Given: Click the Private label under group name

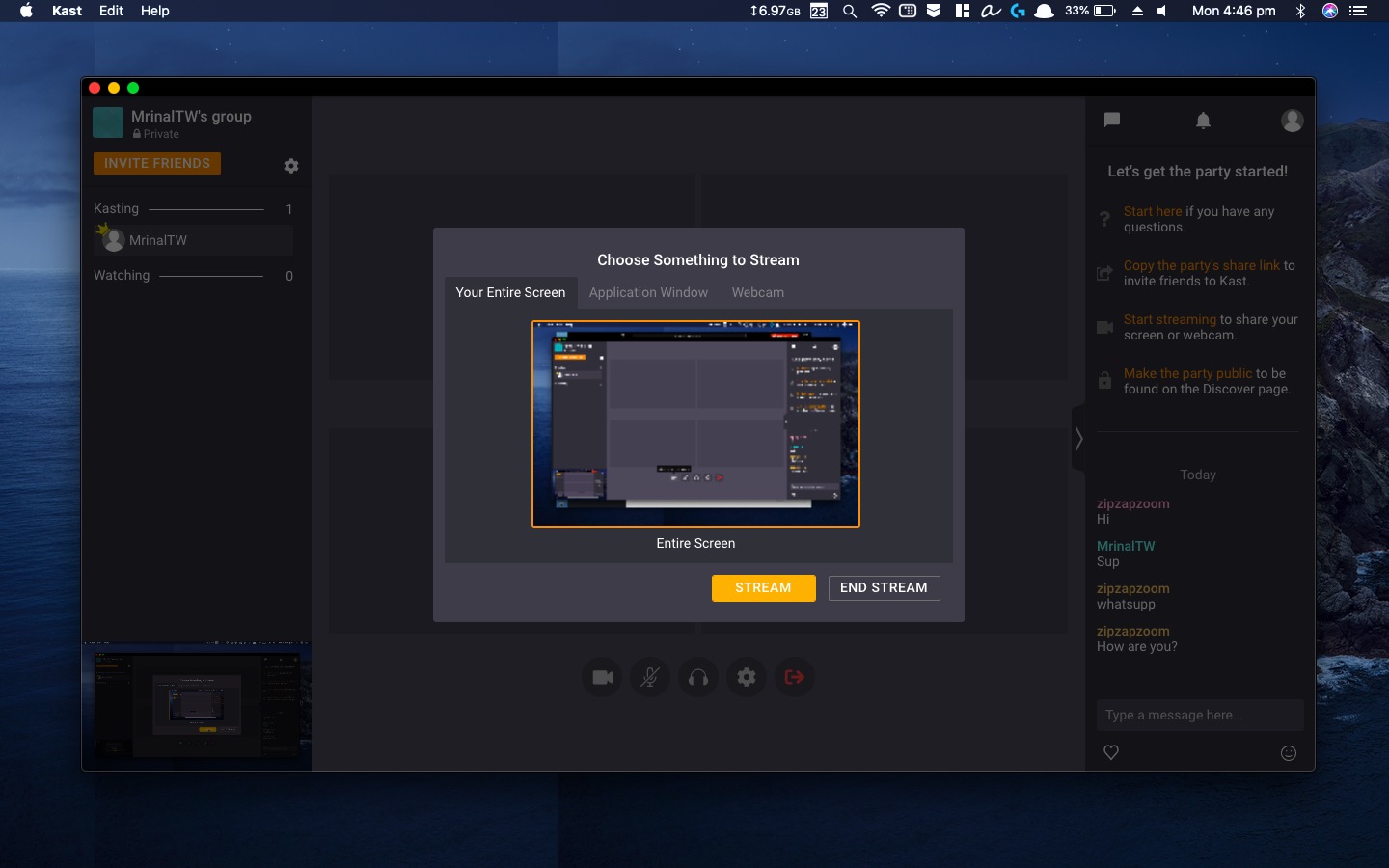Looking at the screenshot, I should pyautogui.click(x=155, y=134).
